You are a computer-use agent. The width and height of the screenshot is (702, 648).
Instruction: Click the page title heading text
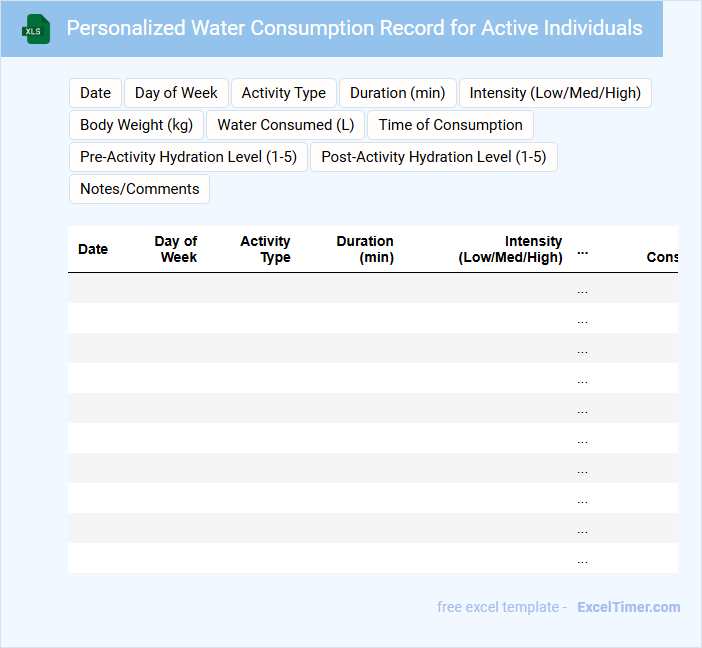(x=354, y=28)
